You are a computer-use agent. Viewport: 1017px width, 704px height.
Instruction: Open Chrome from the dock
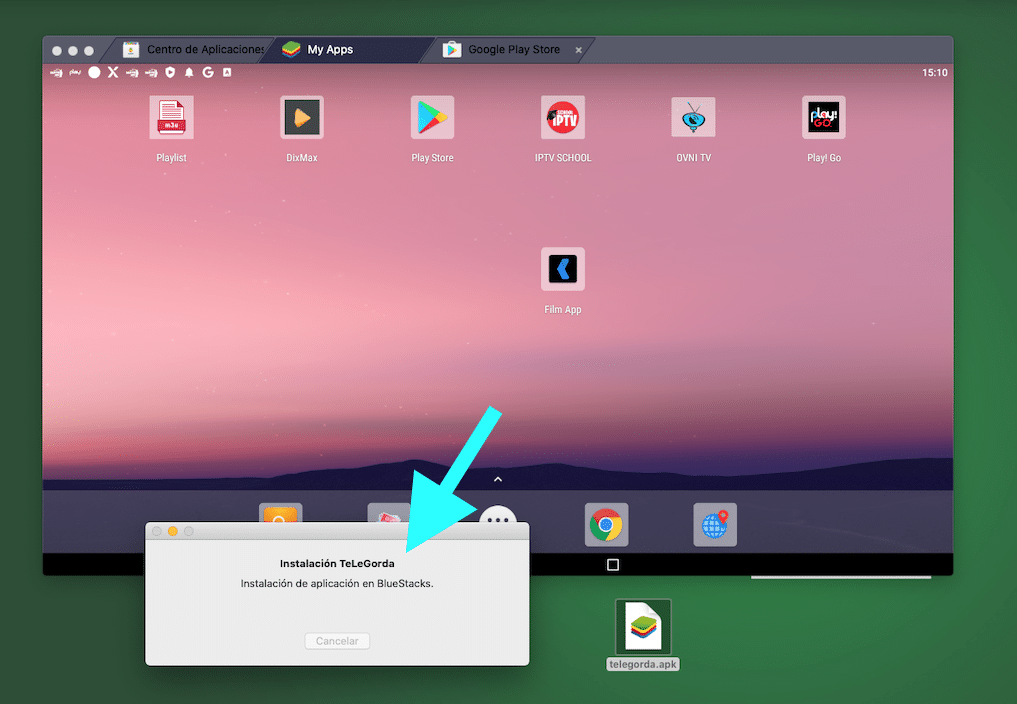606,523
